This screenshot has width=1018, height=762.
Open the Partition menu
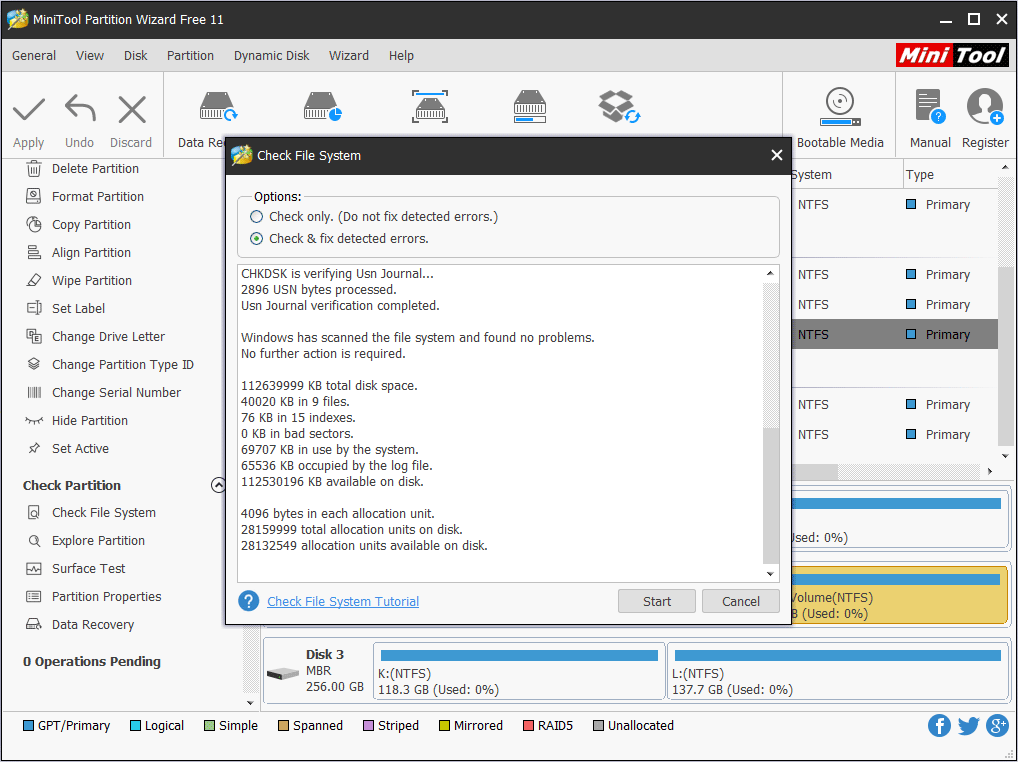tap(190, 56)
